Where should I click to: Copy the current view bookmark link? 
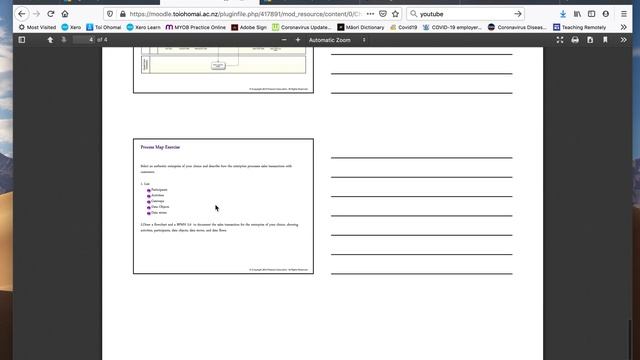(605, 40)
